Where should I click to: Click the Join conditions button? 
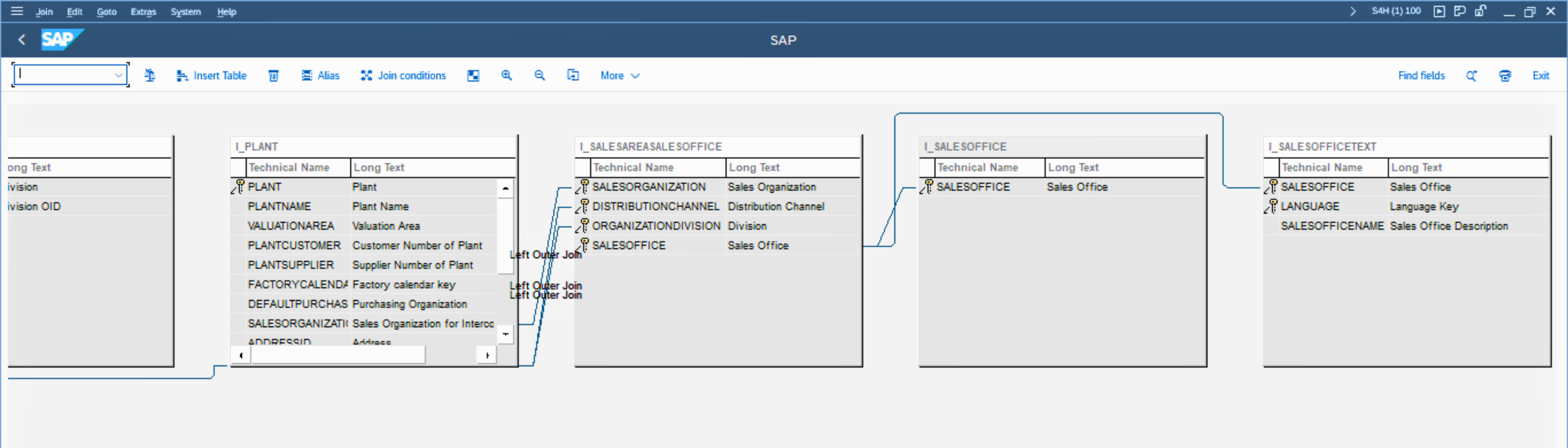coord(403,75)
